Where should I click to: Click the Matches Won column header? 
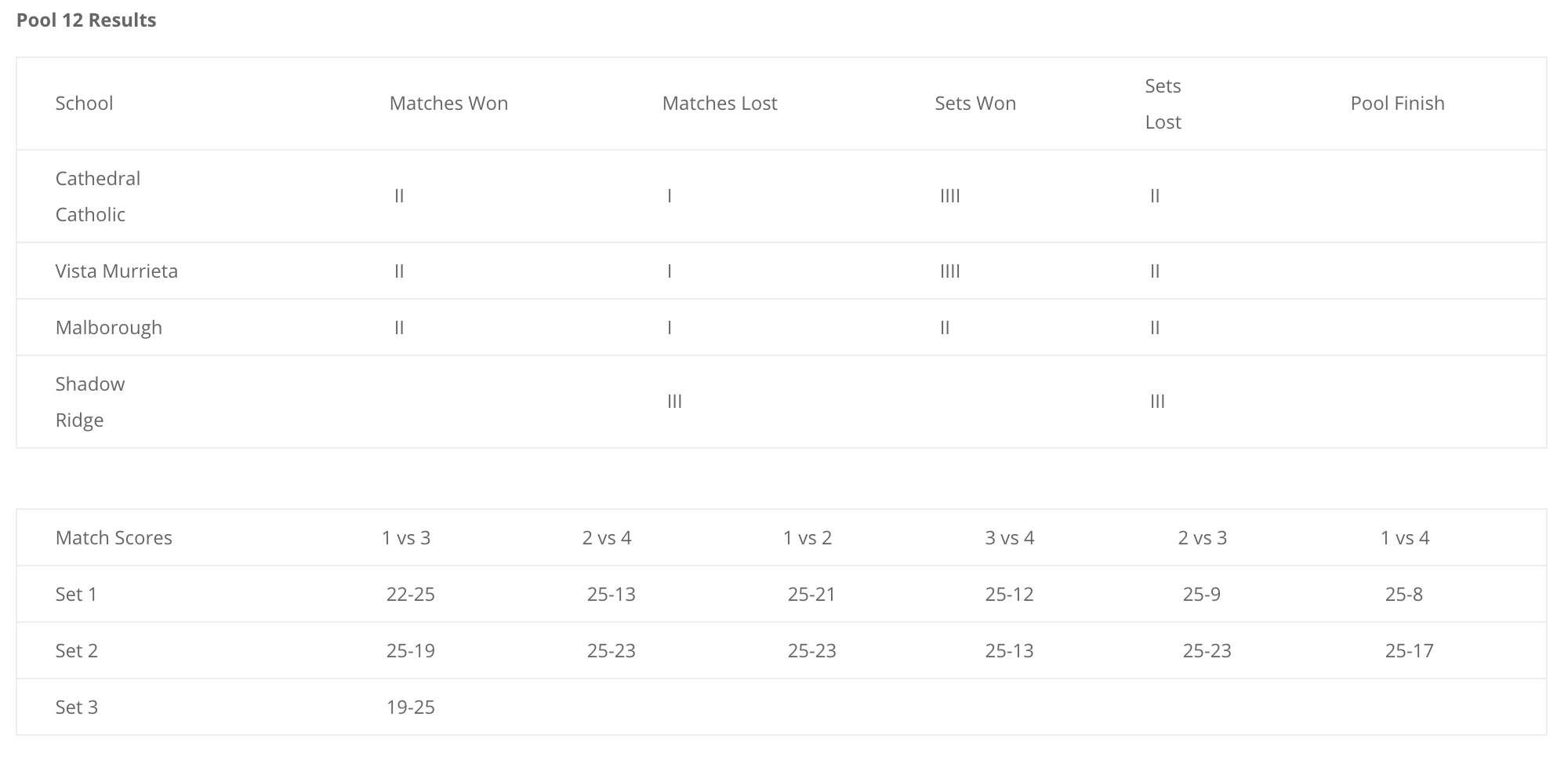click(448, 104)
